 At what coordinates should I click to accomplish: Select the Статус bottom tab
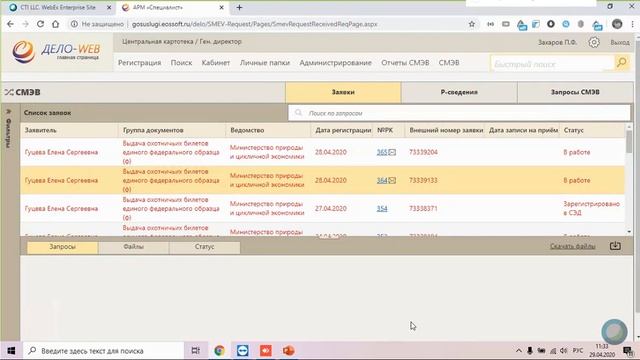pyautogui.click(x=204, y=247)
